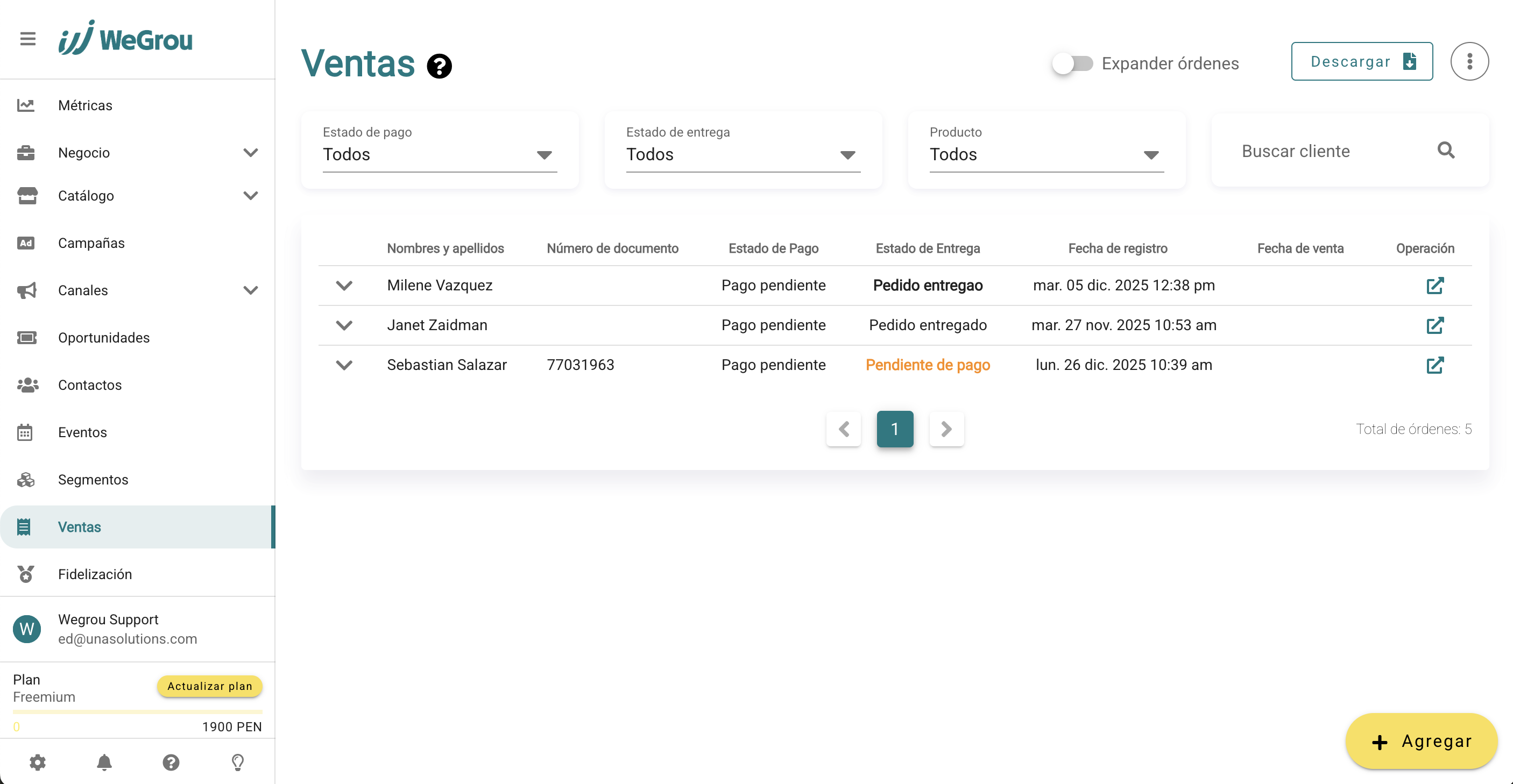
Task: Expand the Catálogo sidebar submenu
Action: point(251,196)
